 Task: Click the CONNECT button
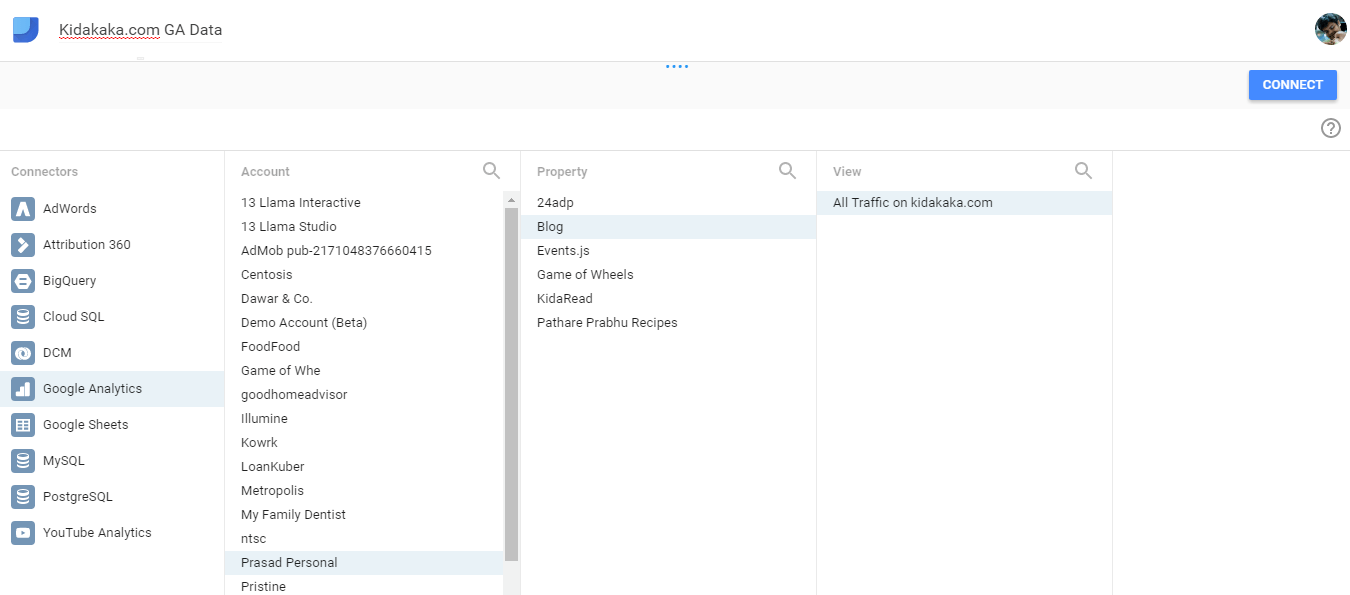coord(1293,85)
